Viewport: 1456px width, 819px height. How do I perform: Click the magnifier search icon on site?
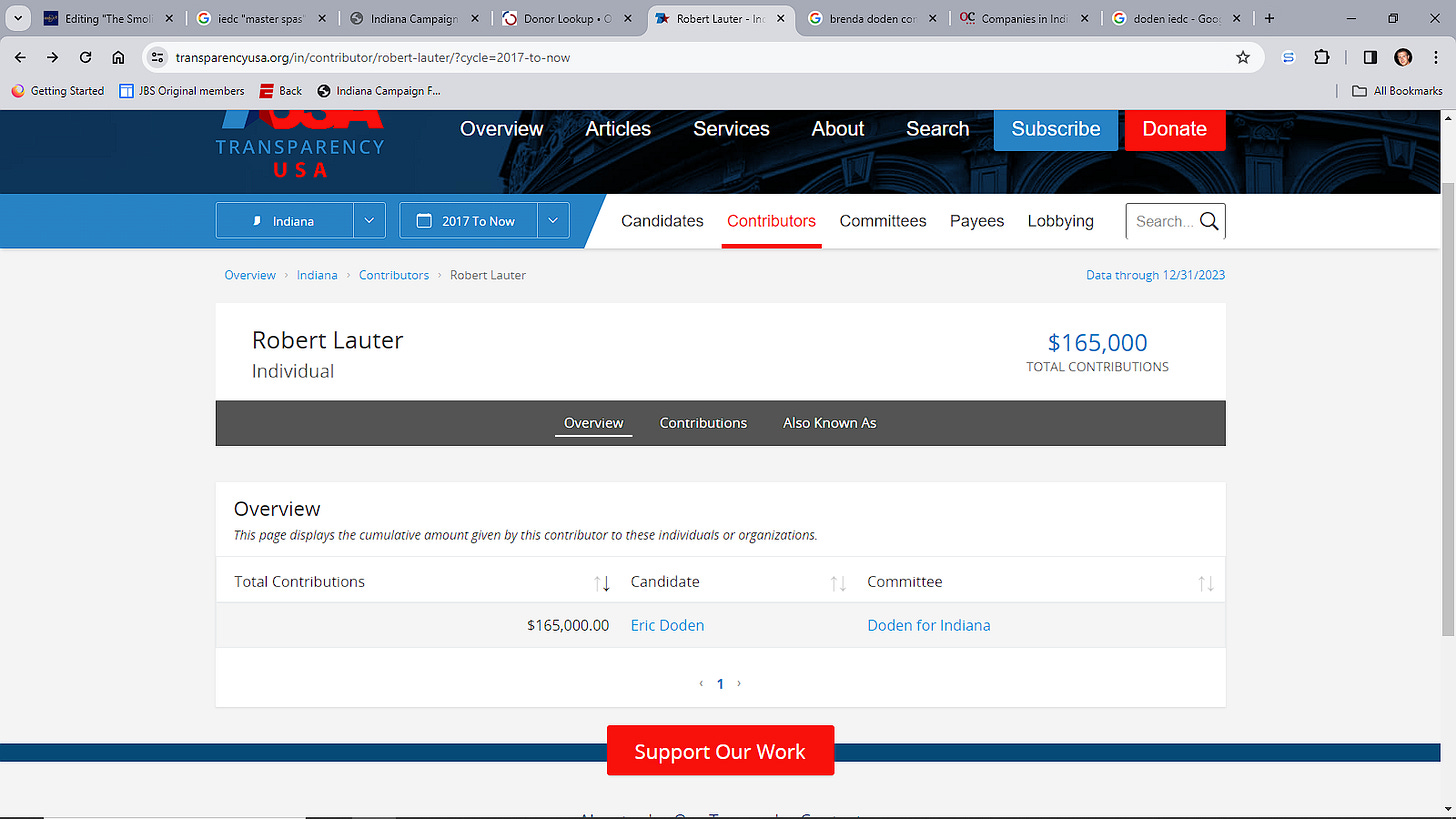(x=1209, y=221)
